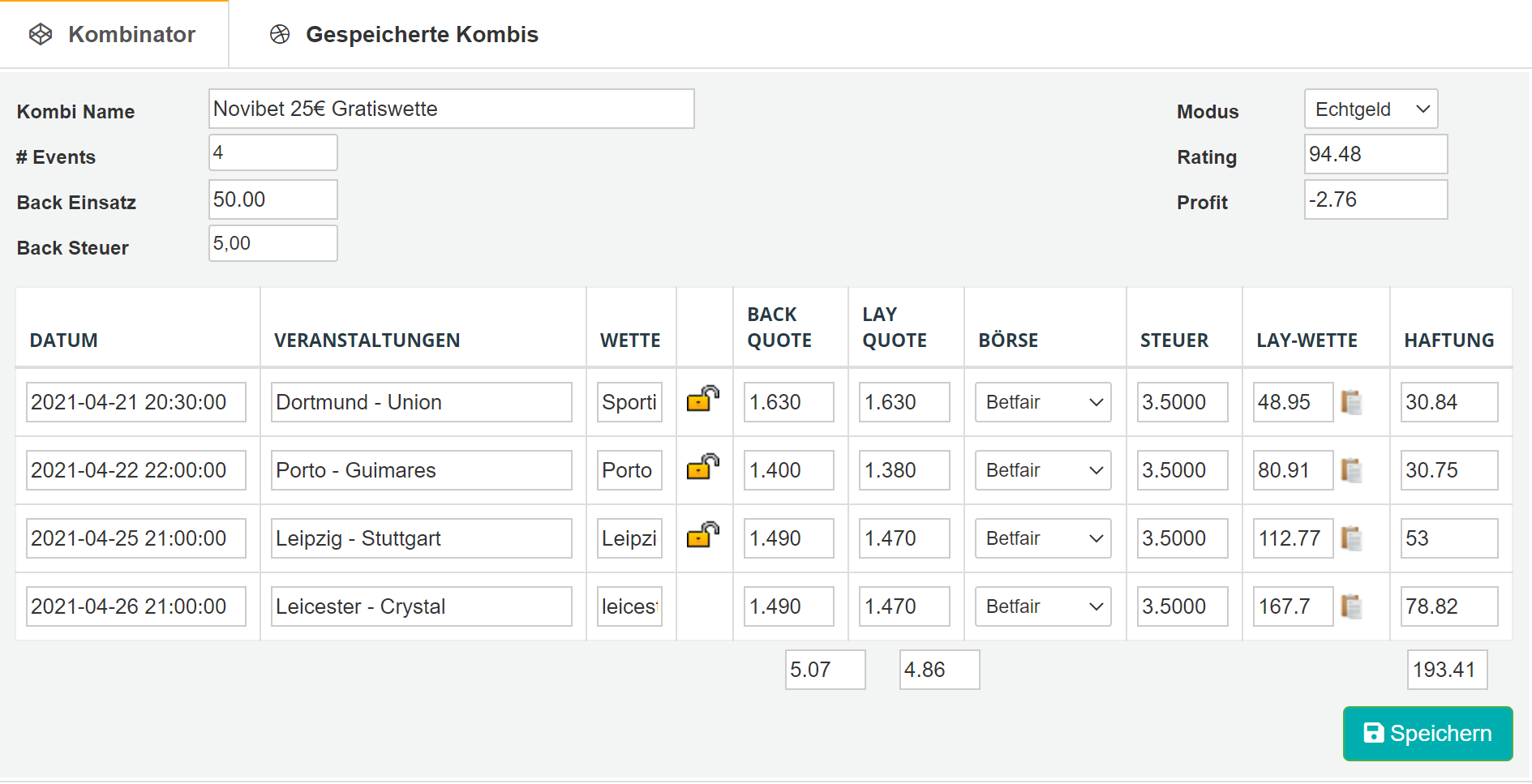Switch to the Gespeicherte Kombis tab
The height and width of the screenshot is (784, 1532).
(x=404, y=34)
